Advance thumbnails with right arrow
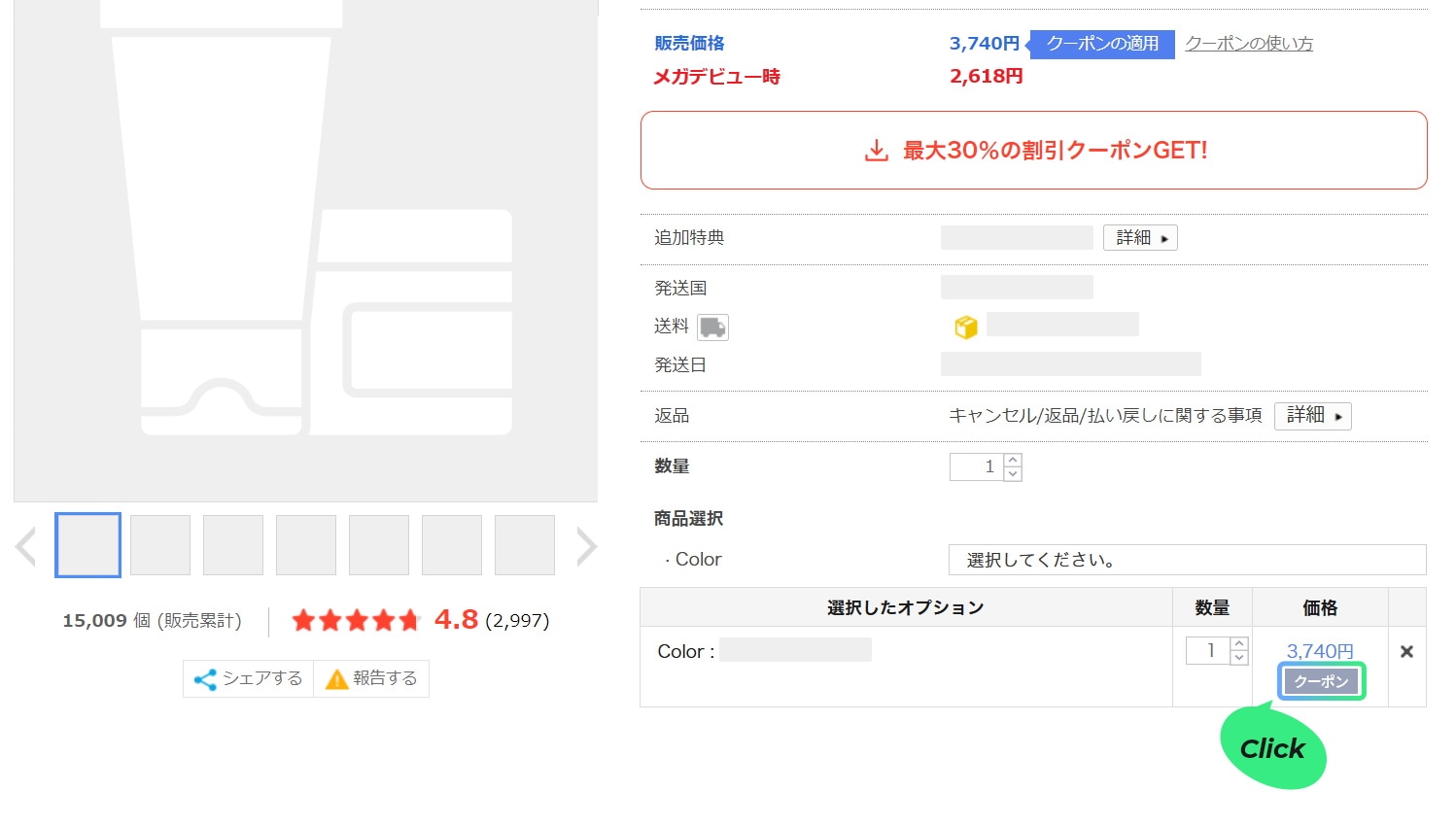This screenshot has height=826, width=1456. click(x=585, y=546)
